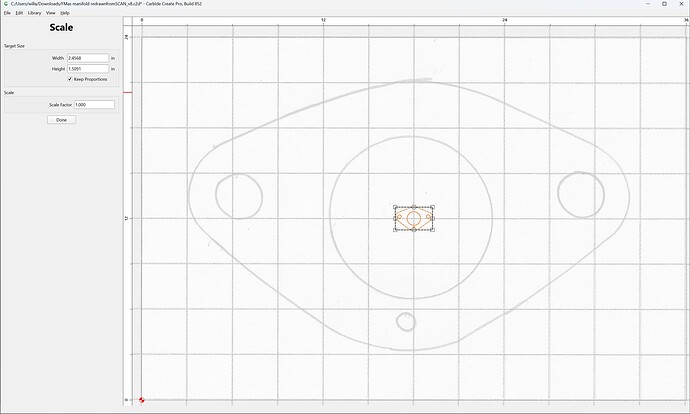The height and width of the screenshot is (414, 690).
Task: Close the Carbide Create window
Action: click(x=681, y=4)
